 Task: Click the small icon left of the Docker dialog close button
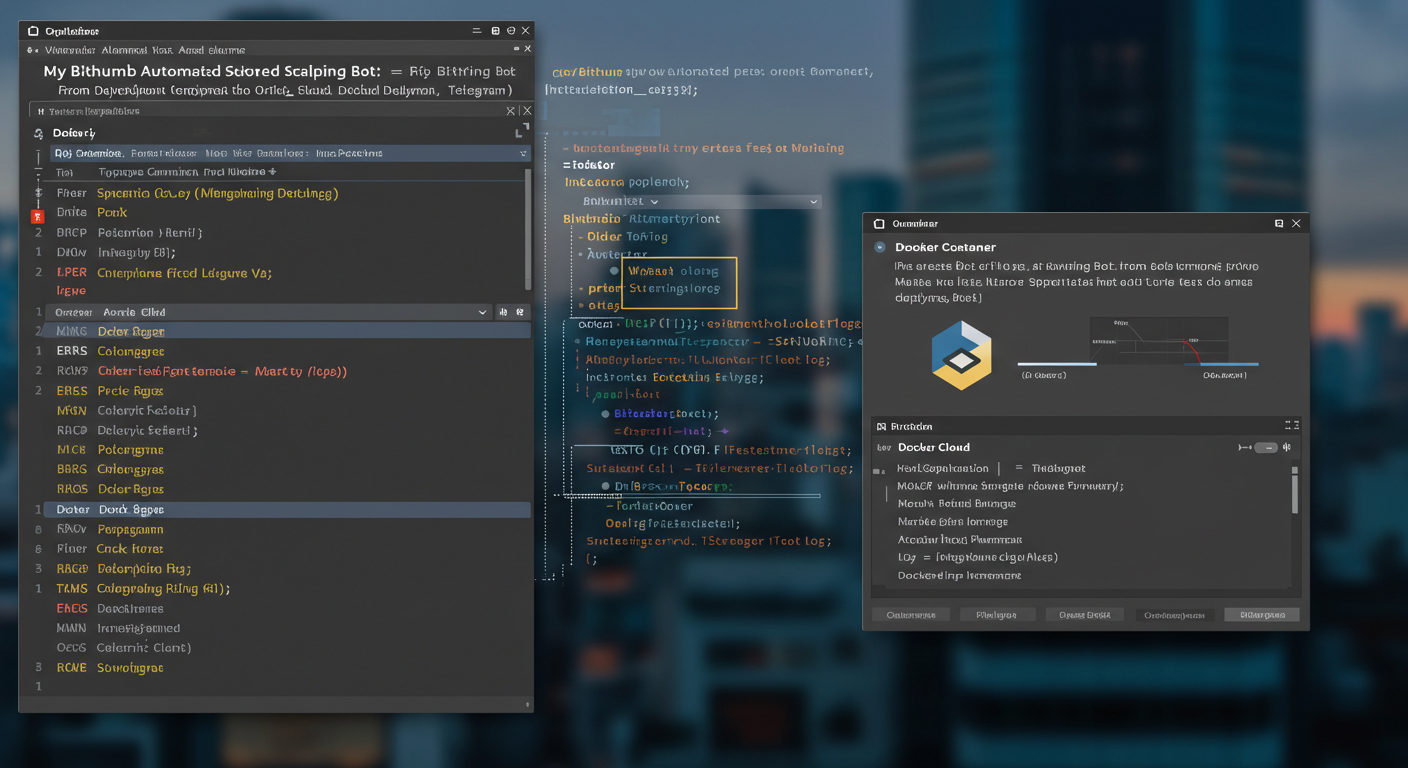pos(1279,224)
